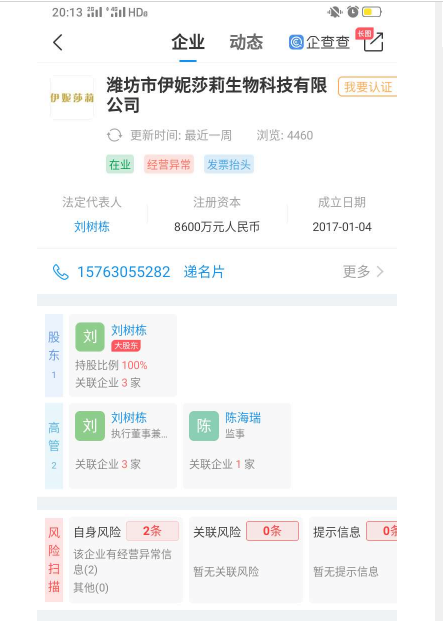Open legal representative 刘树栋 link

(x=92, y=227)
